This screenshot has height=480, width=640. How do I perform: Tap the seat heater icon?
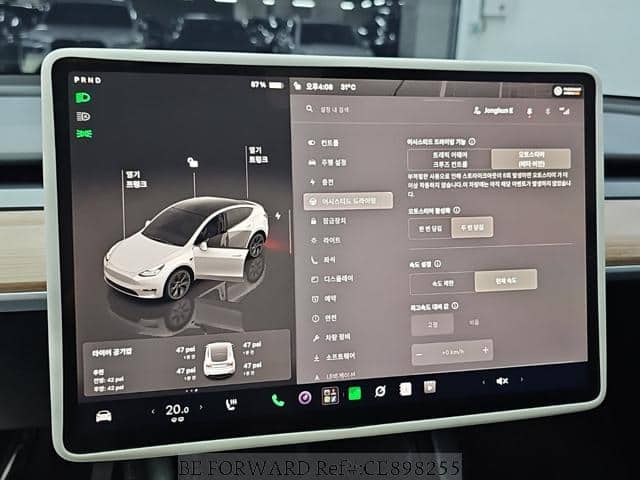pos(231,404)
